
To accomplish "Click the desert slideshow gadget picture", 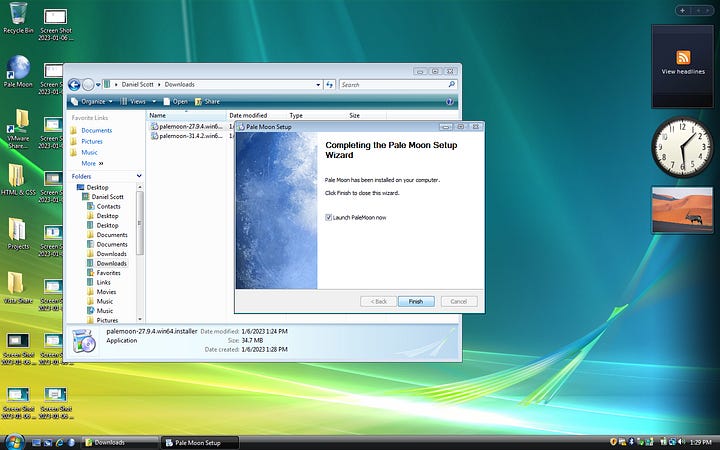I will (682, 209).
